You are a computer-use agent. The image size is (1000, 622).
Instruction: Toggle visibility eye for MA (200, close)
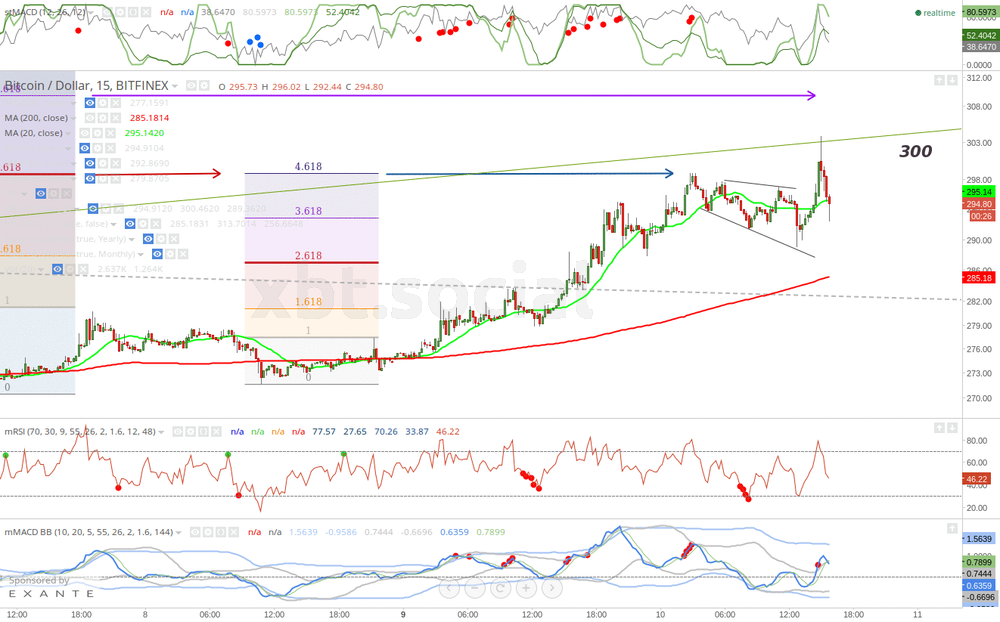pos(88,118)
